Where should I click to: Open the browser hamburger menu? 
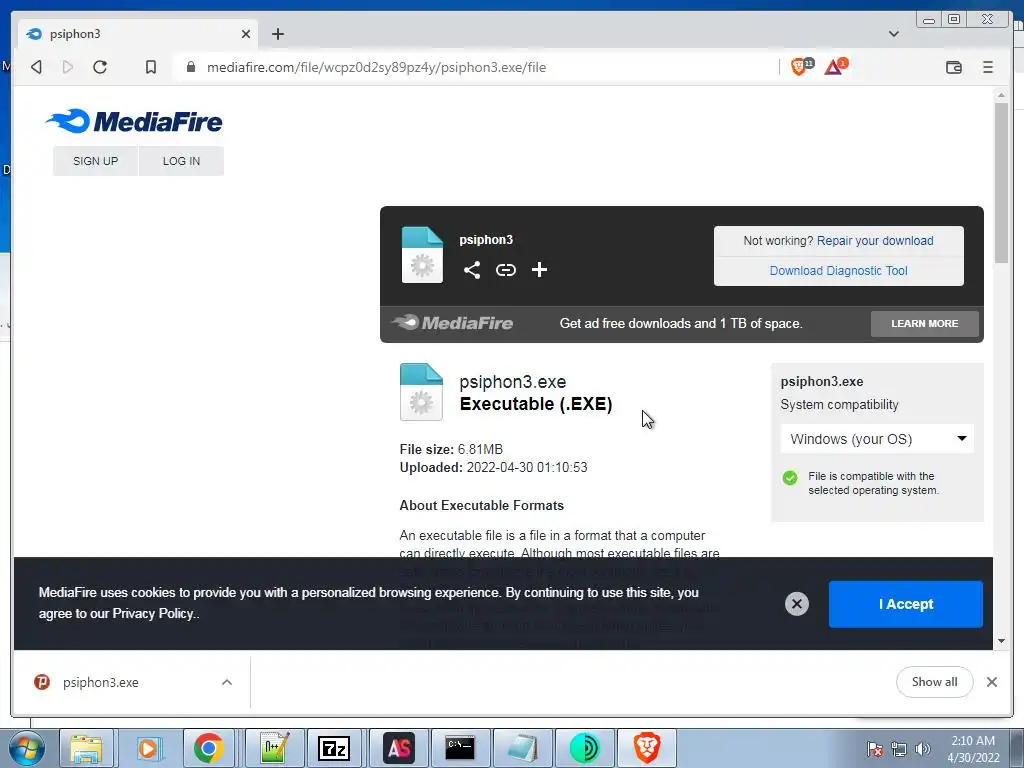987,67
